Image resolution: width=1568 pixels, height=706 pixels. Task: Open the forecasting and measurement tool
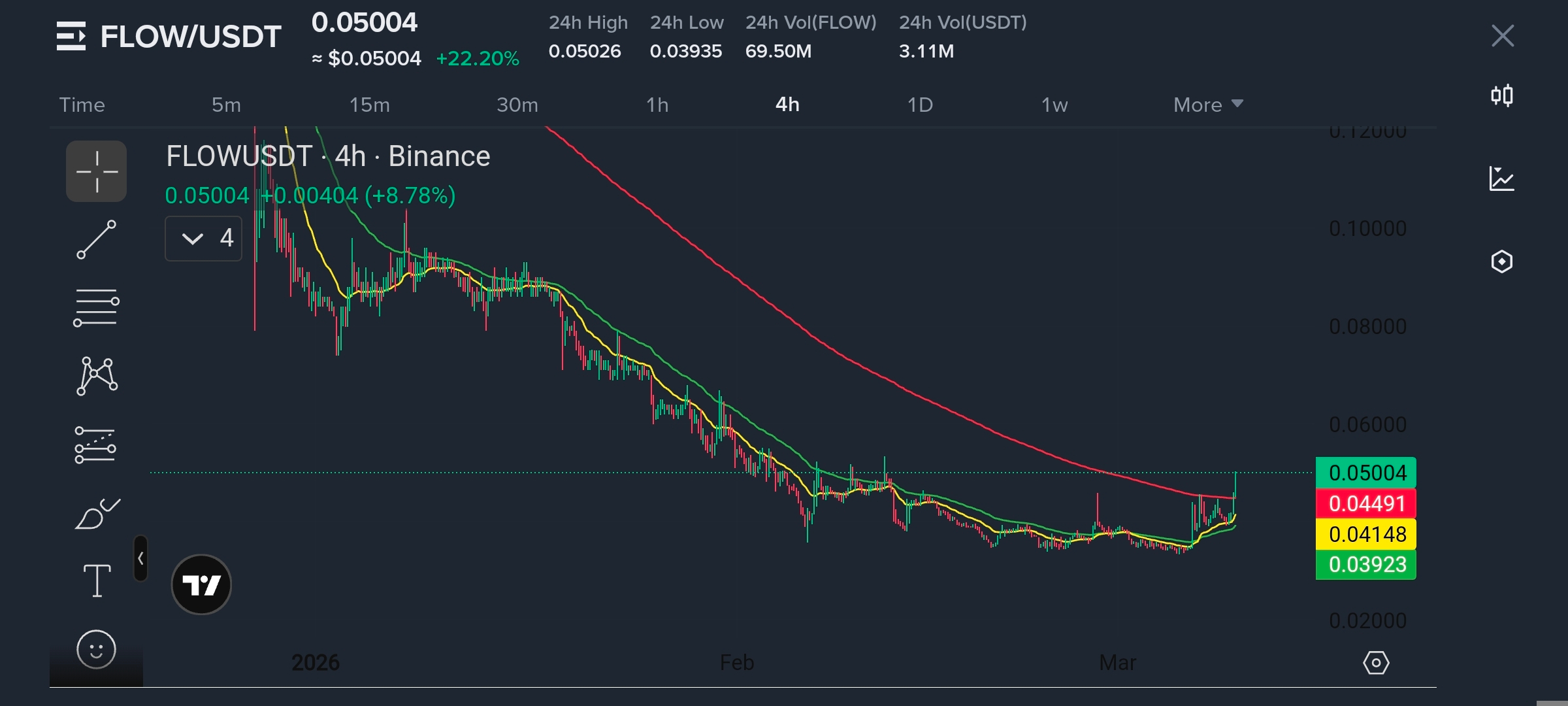(x=97, y=445)
